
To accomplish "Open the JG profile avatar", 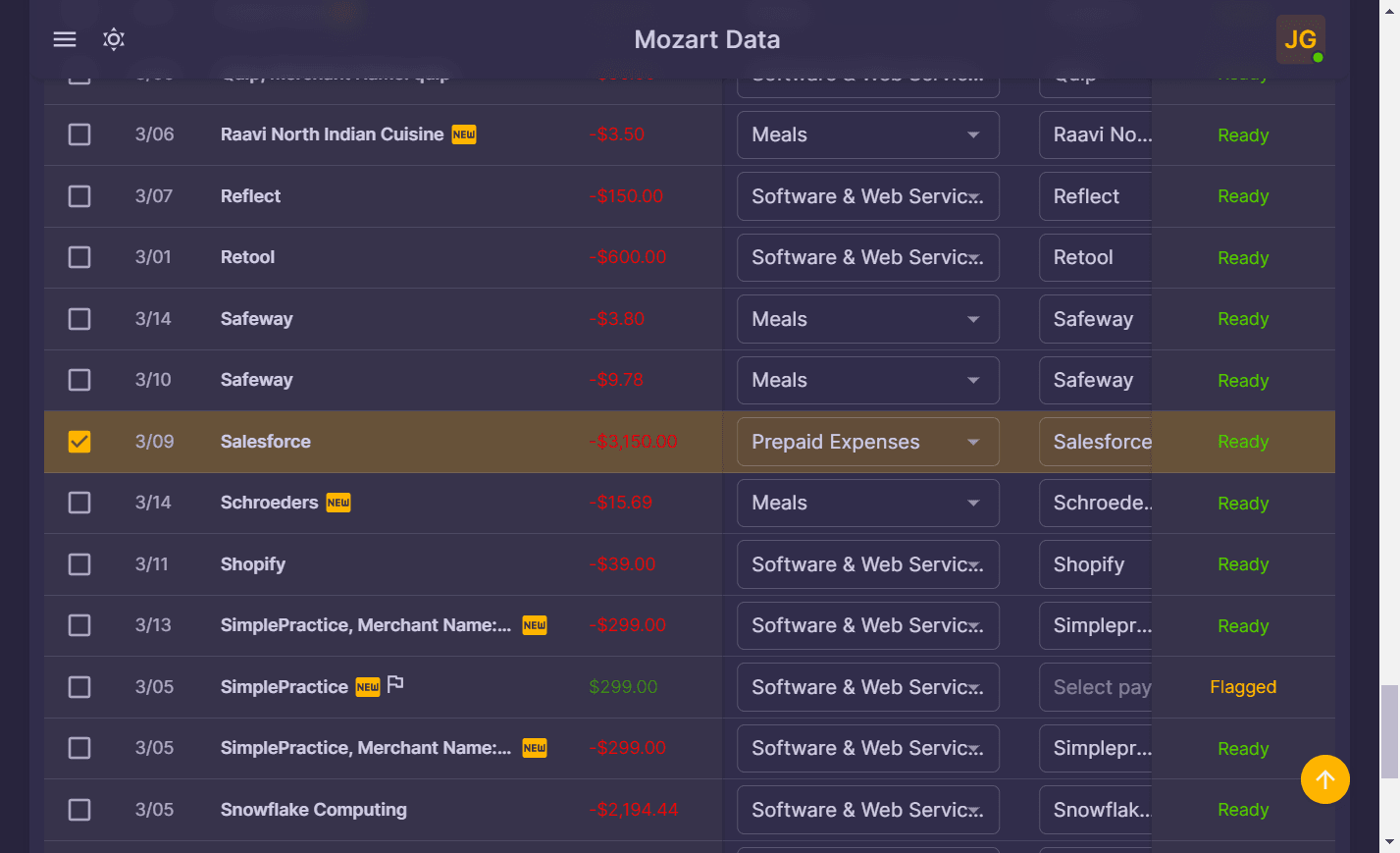I will click(1301, 39).
